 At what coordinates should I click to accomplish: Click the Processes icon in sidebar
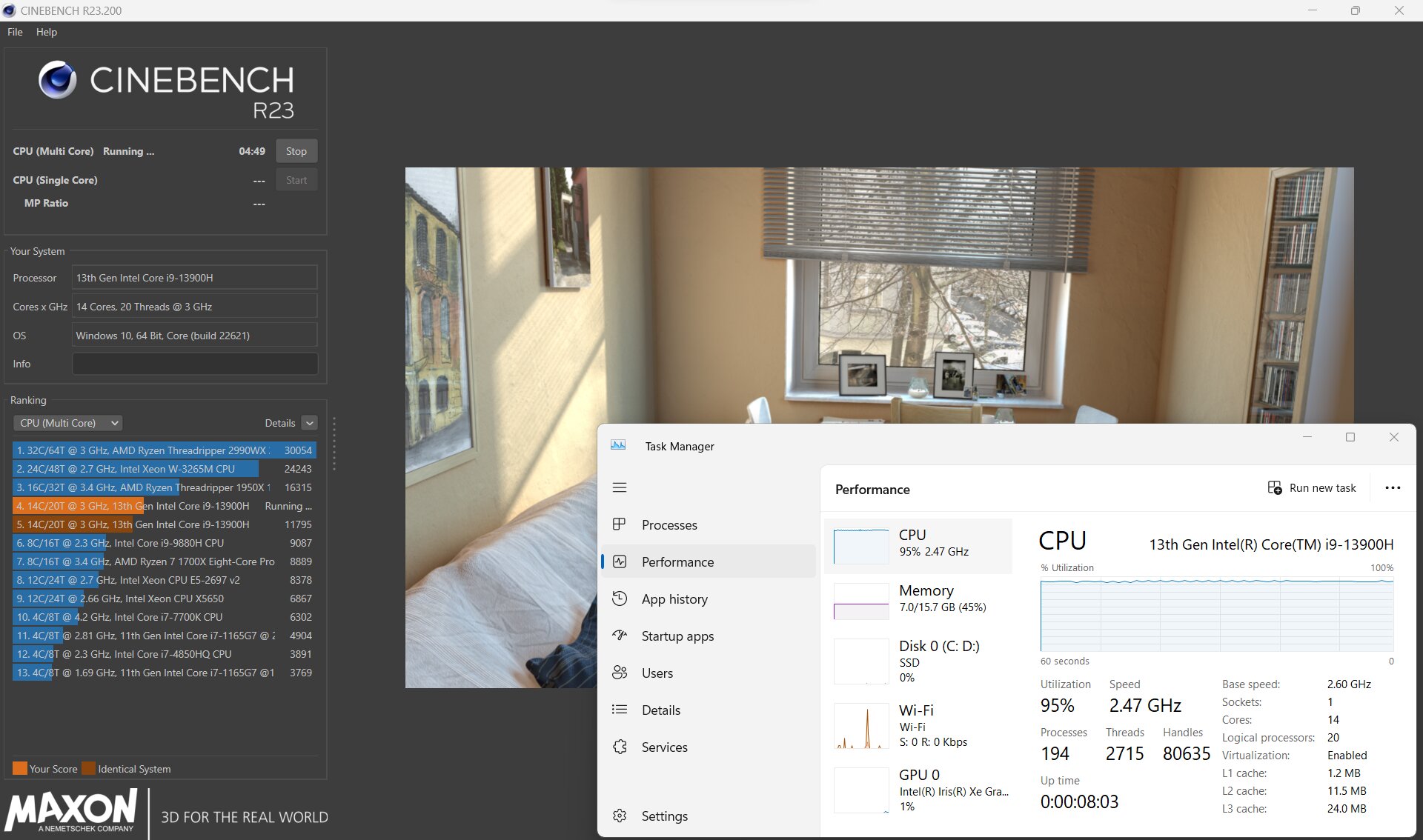point(620,524)
